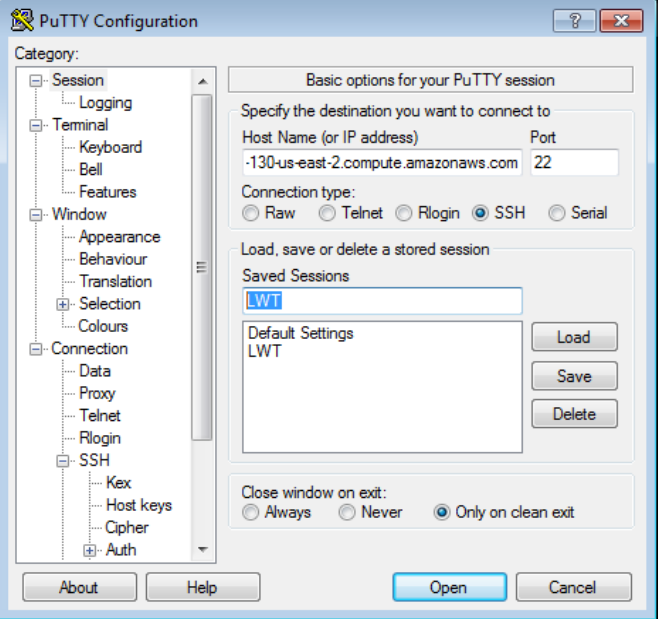The width and height of the screenshot is (658, 619).
Task: Open the Rlogin category in tree
Action: click(x=100, y=439)
